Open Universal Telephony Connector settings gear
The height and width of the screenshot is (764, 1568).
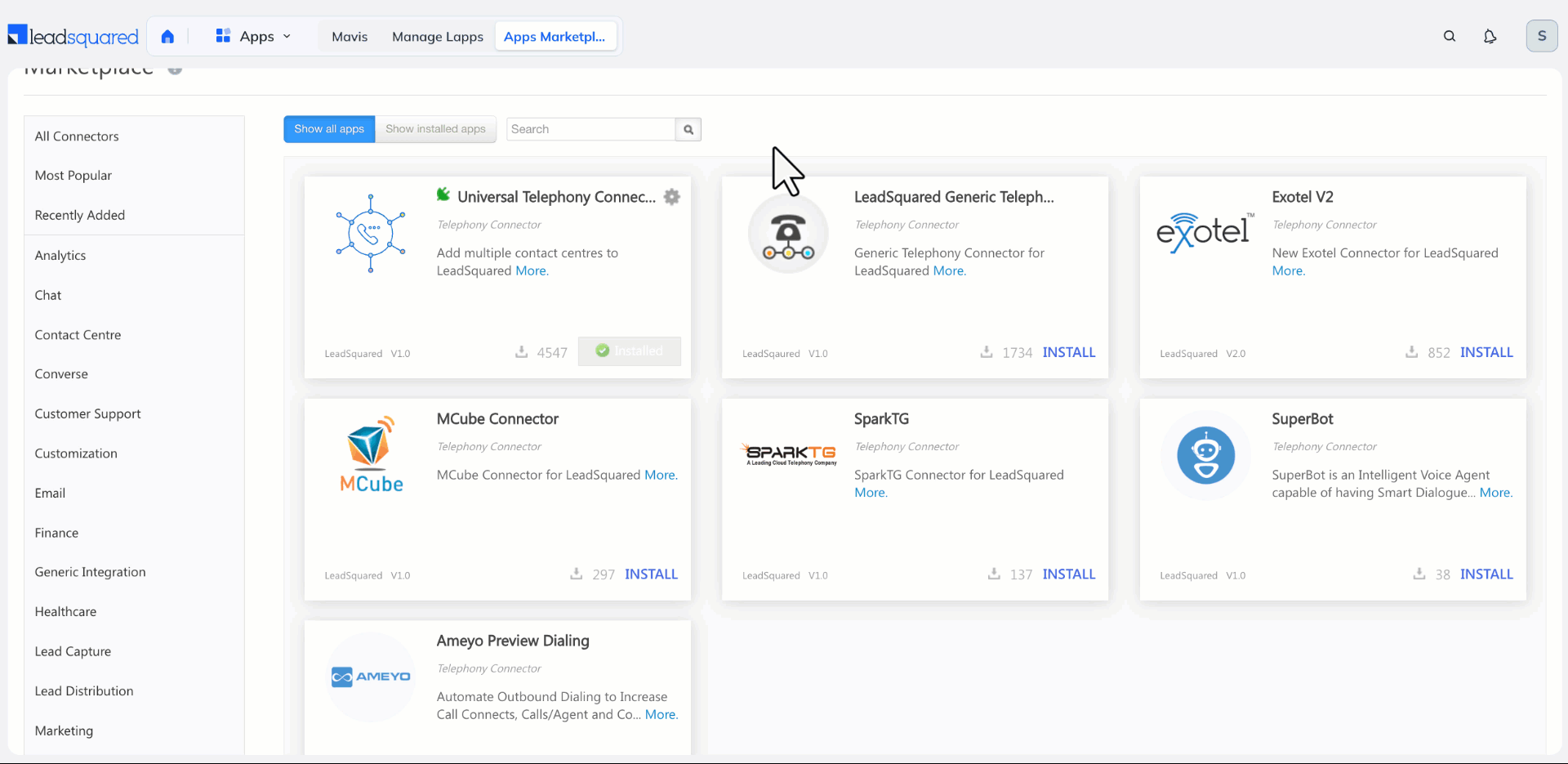pos(672,197)
